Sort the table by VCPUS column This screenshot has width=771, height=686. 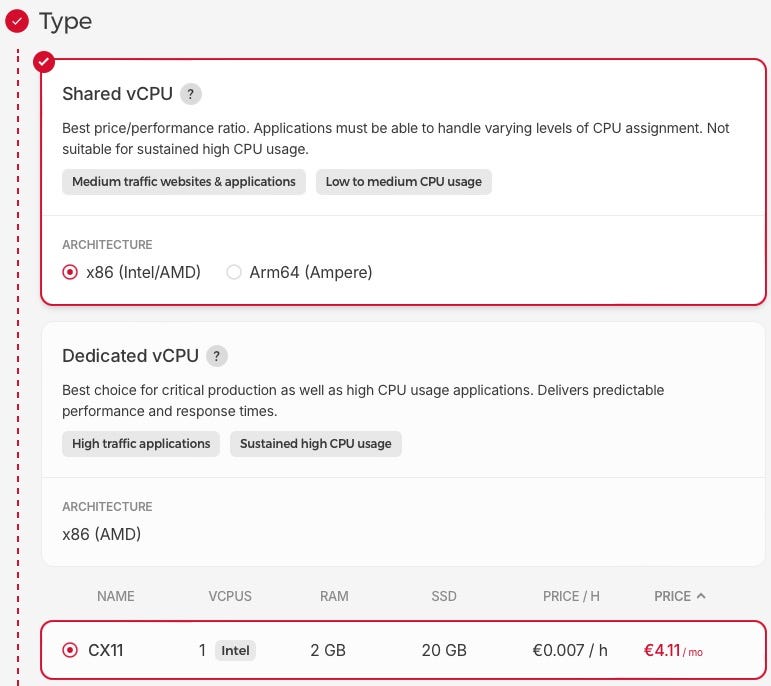tap(230, 596)
